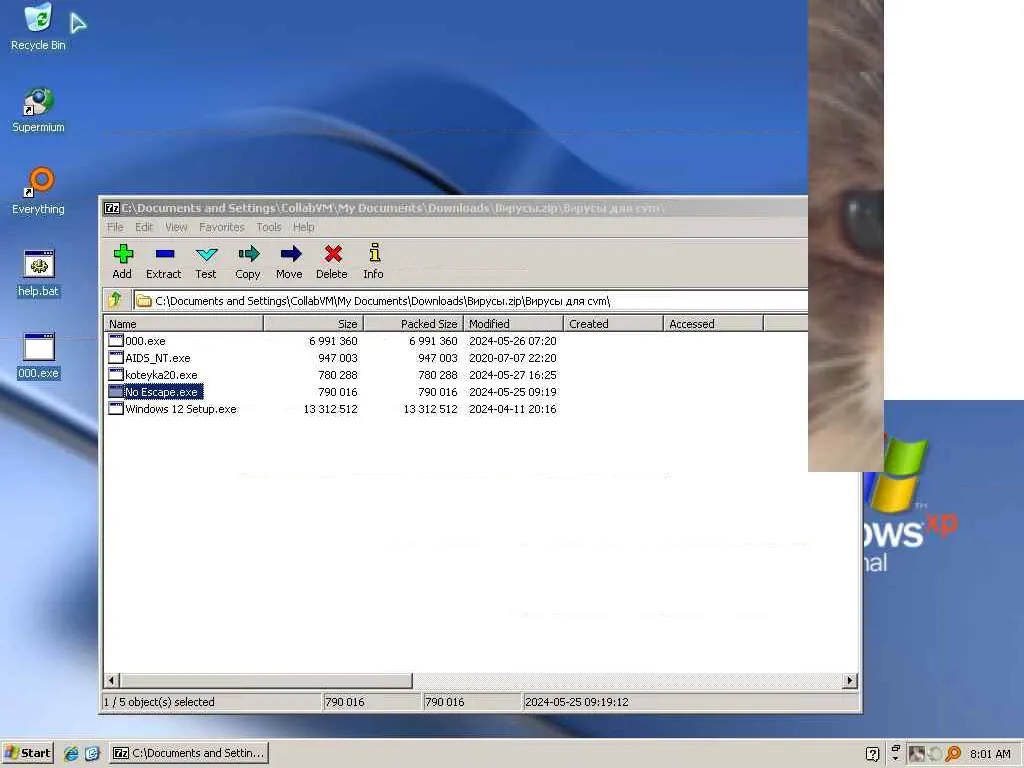
Task: Click the address path input field
Action: click(470, 301)
